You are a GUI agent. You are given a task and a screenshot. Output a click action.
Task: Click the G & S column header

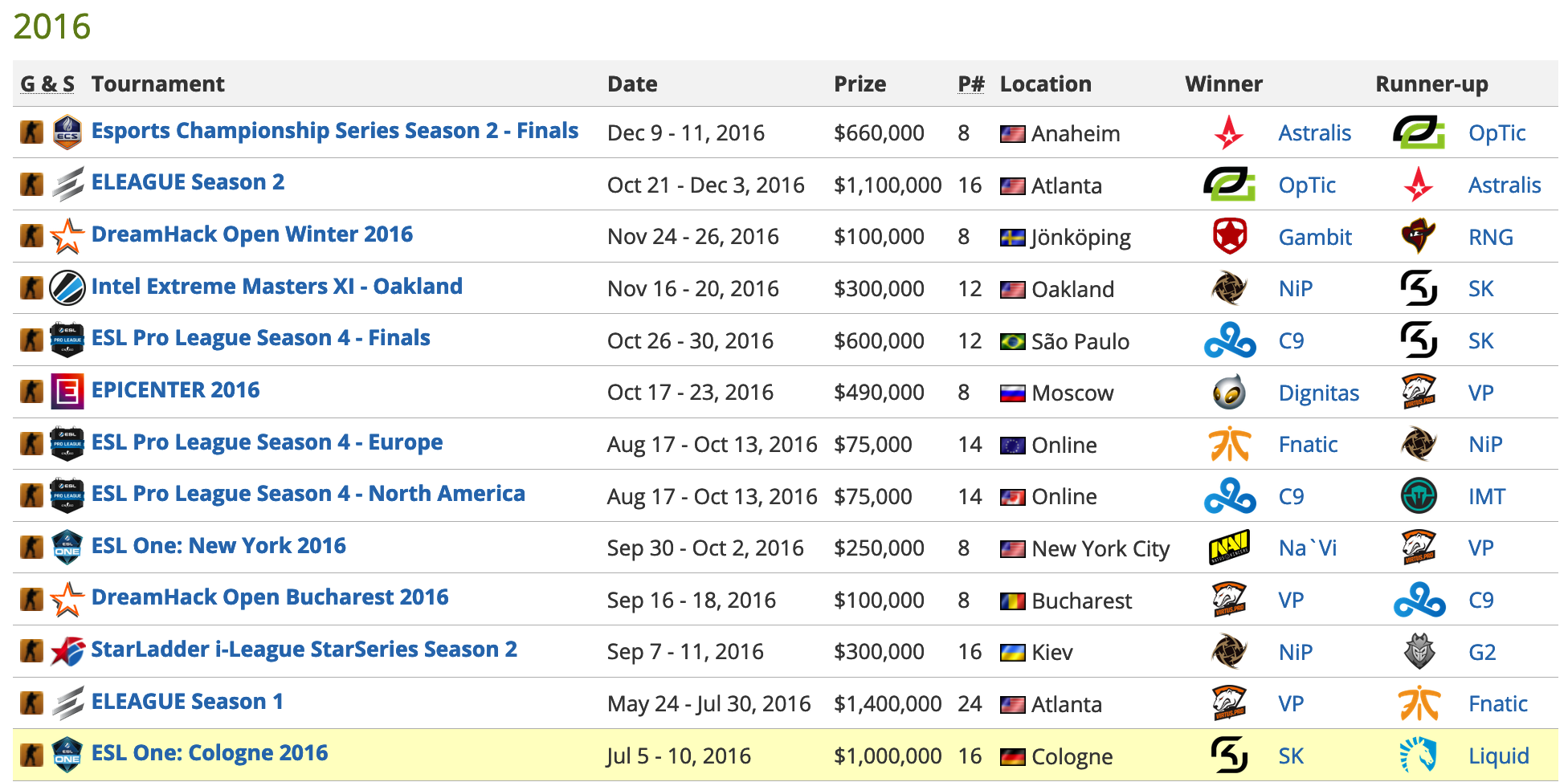pos(47,84)
